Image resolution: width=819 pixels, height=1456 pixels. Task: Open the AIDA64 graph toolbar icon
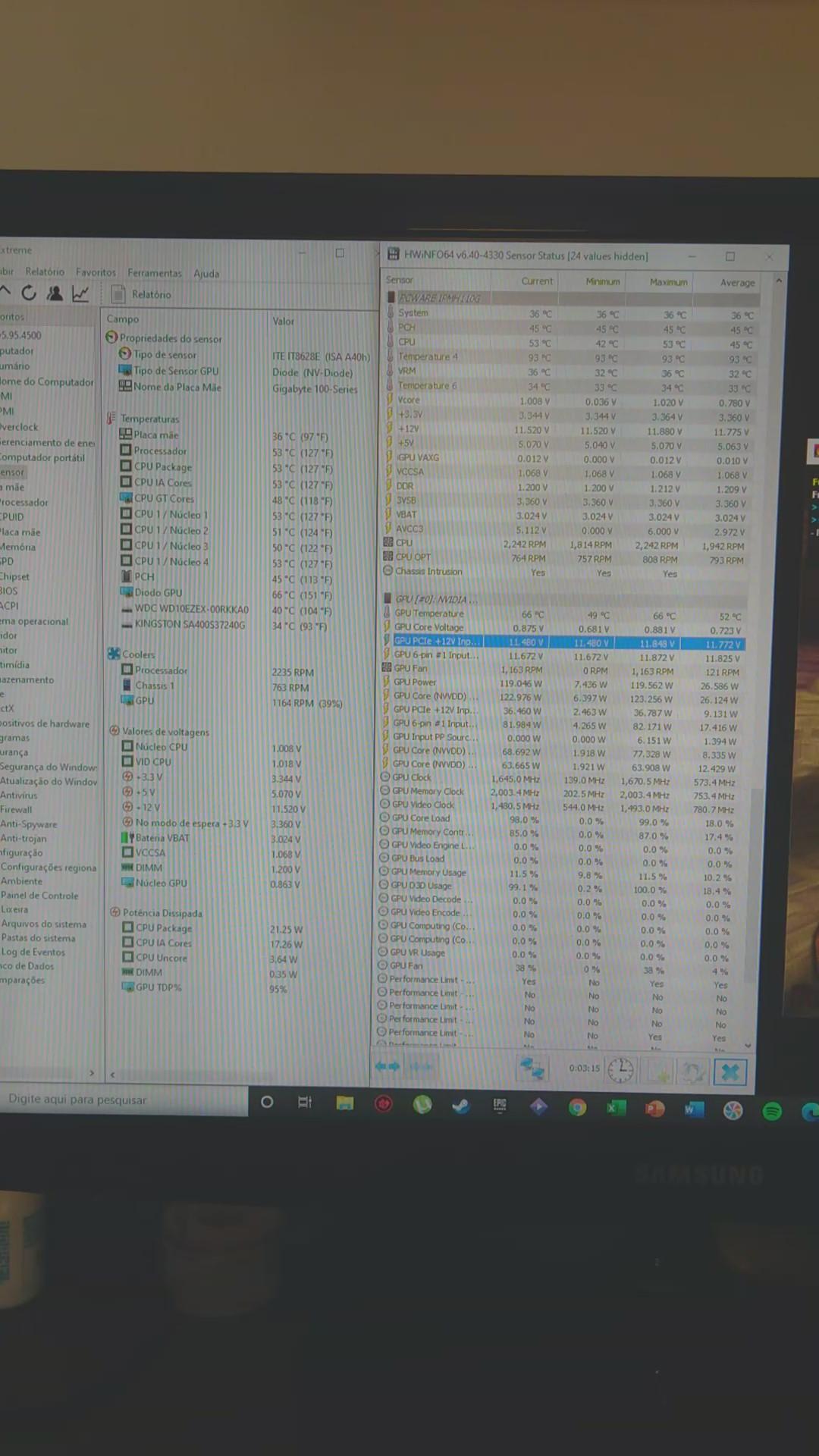pyautogui.click(x=80, y=293)
